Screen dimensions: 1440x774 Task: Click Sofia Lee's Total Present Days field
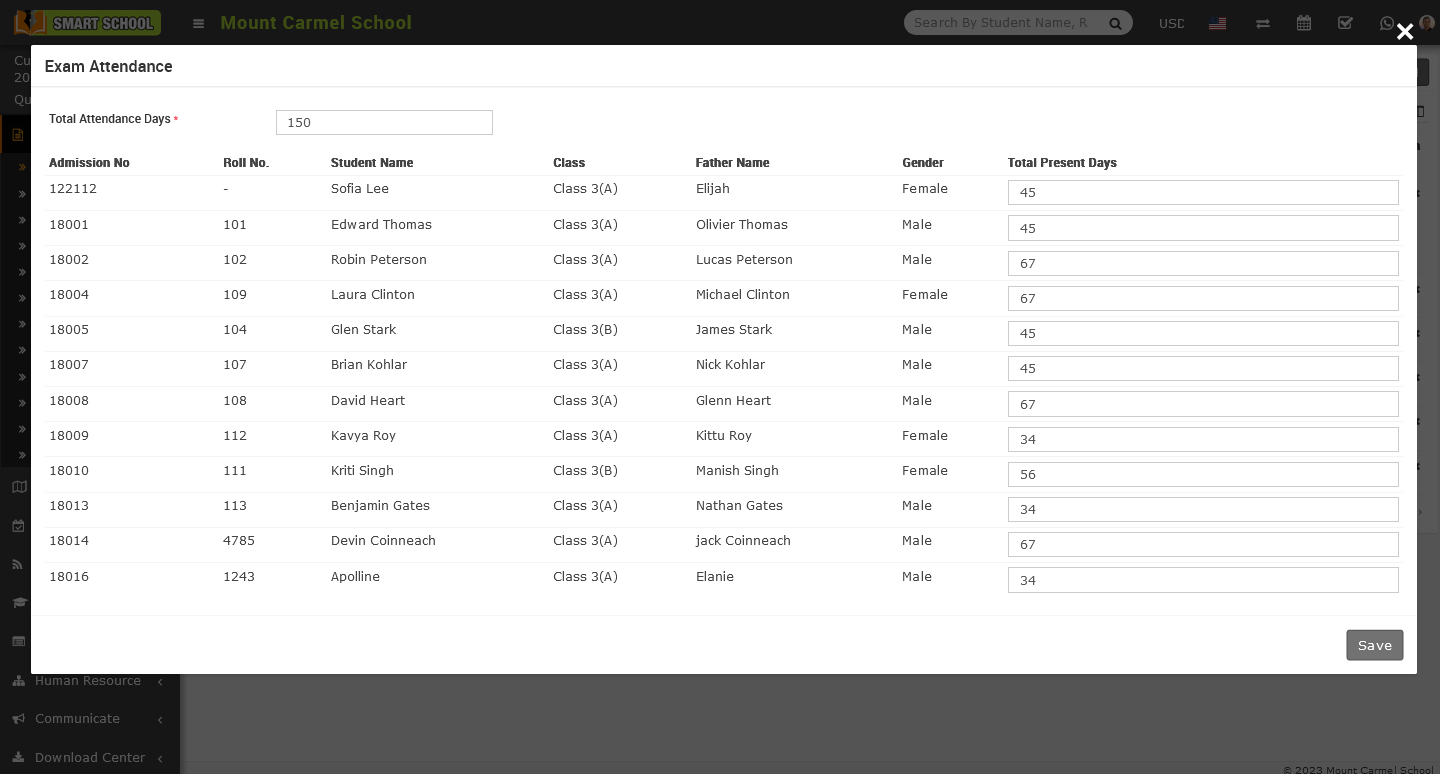click(x=1203, y=192)
